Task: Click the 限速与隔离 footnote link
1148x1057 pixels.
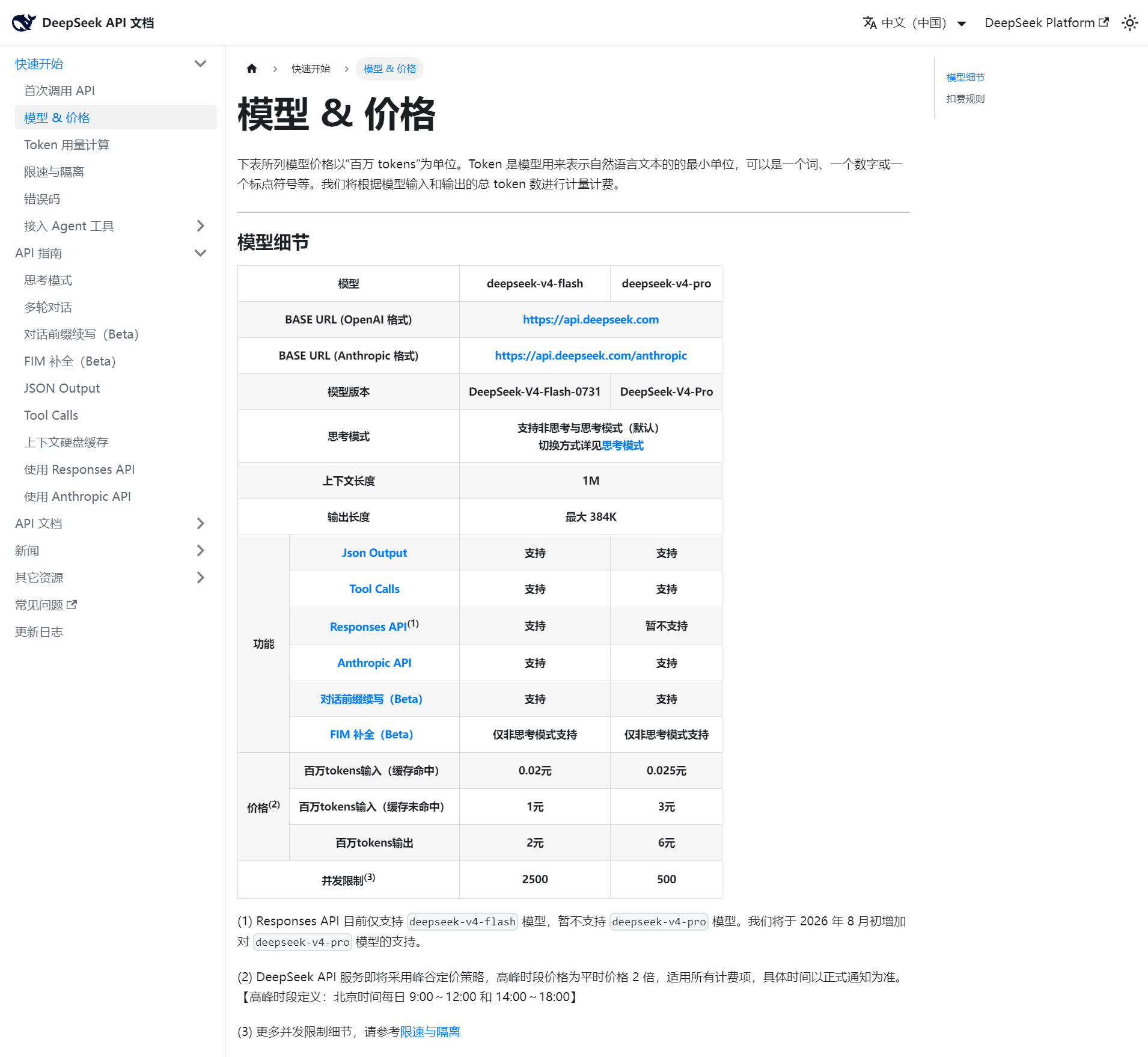Action: click(x=430, y=1032)
